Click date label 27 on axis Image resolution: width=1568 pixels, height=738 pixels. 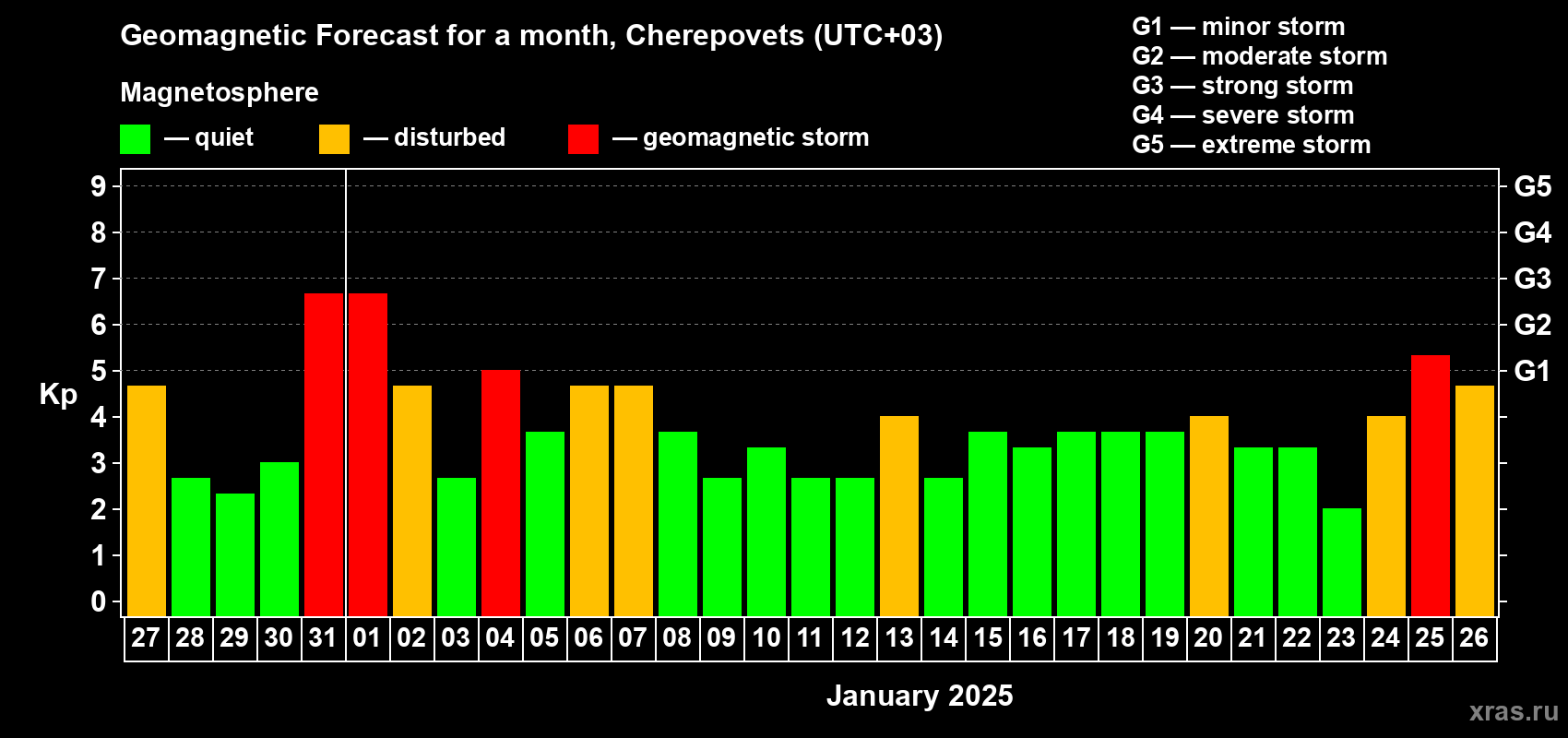click(x=146, y=638)
